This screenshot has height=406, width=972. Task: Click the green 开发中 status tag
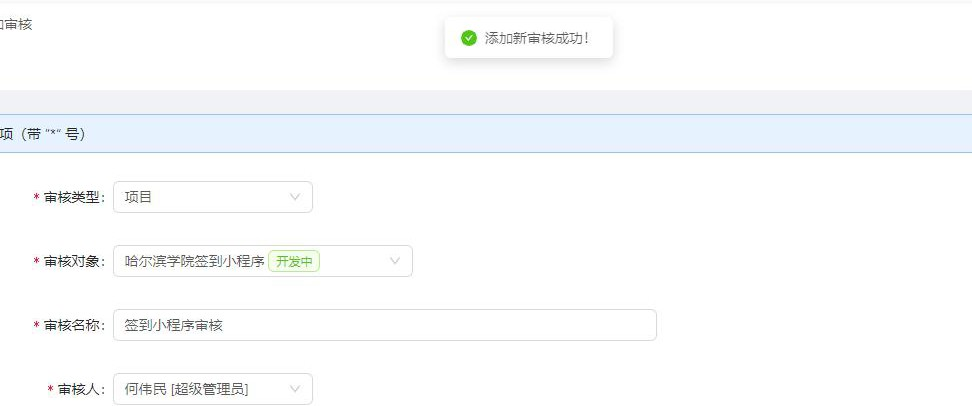point(294,261)
